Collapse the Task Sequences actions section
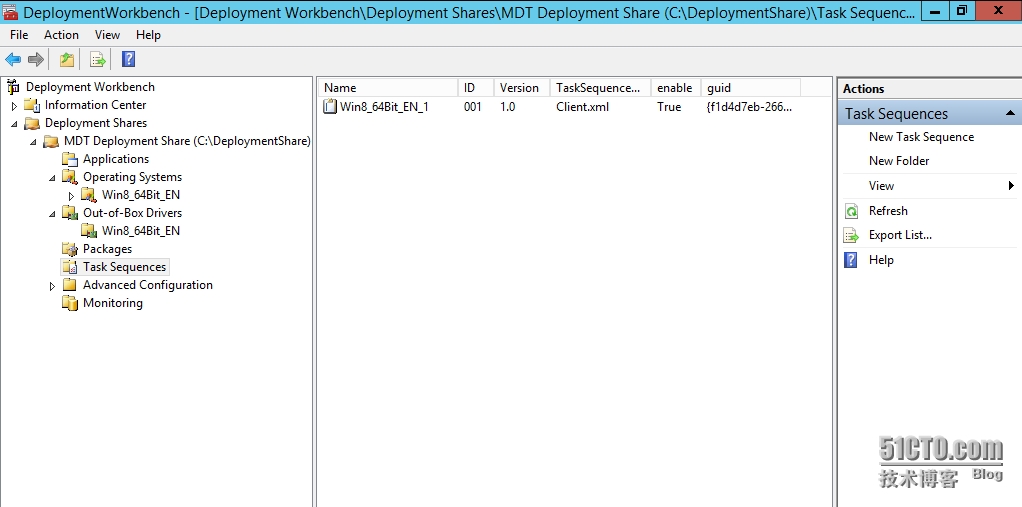 (1010, 113)
